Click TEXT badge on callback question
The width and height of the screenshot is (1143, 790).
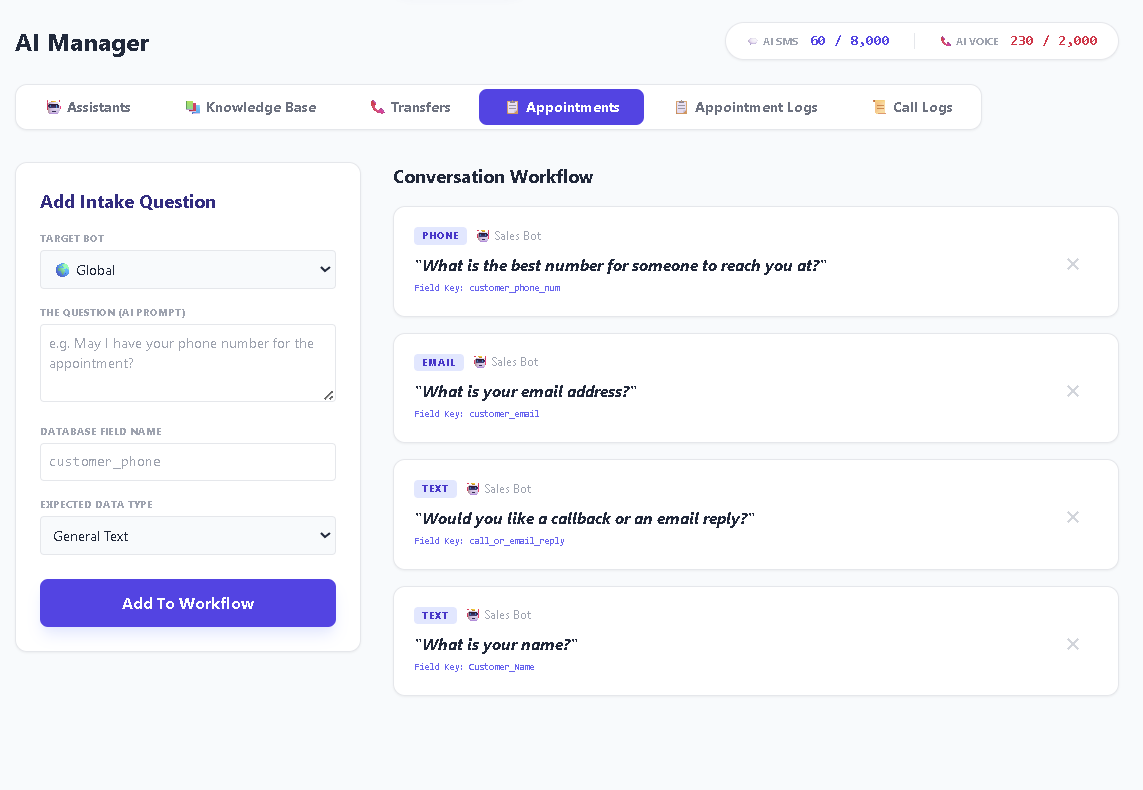[435, 489]
